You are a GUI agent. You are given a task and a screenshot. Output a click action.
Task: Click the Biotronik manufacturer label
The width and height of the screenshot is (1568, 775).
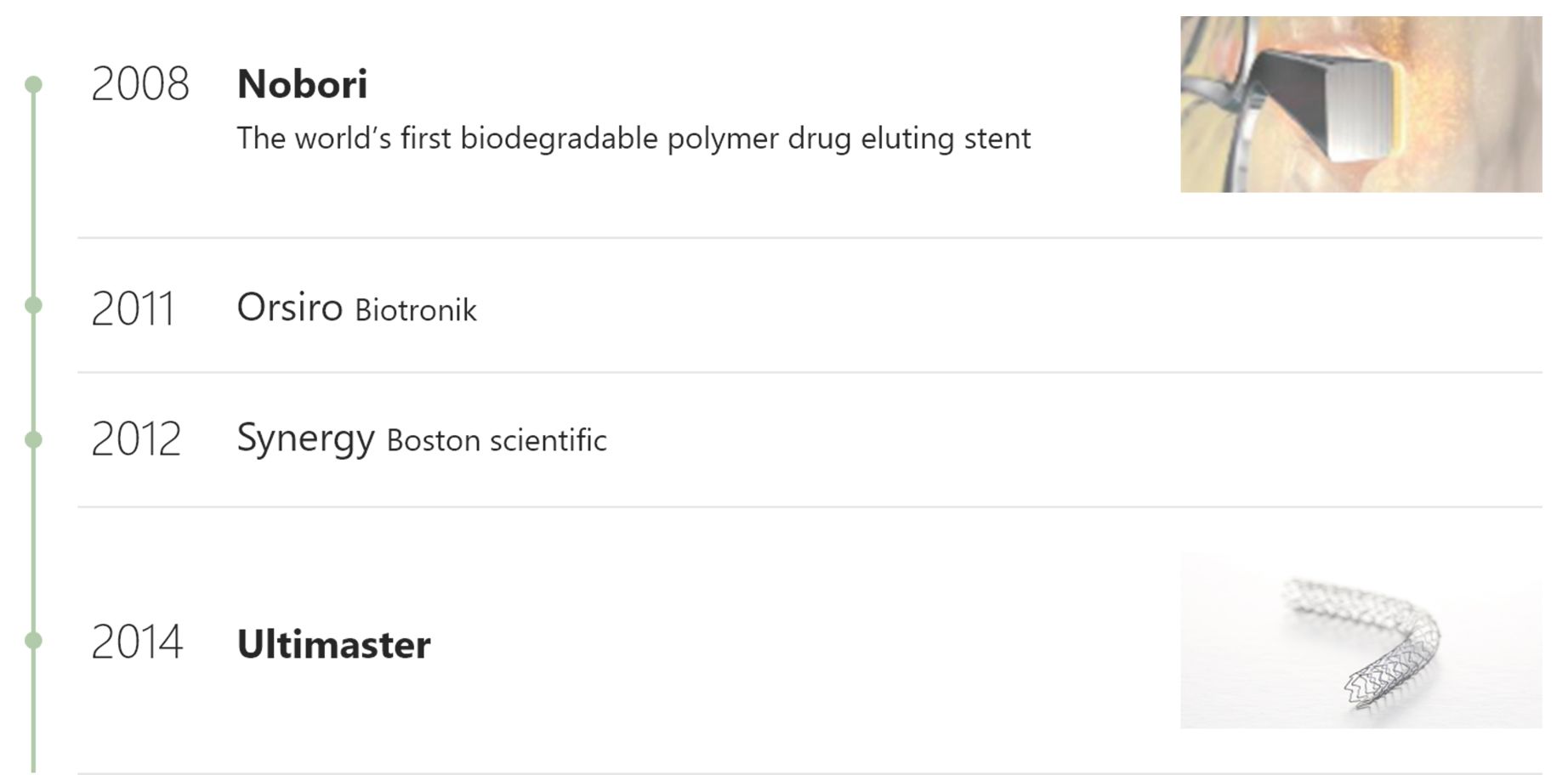(x=416, y=310)
